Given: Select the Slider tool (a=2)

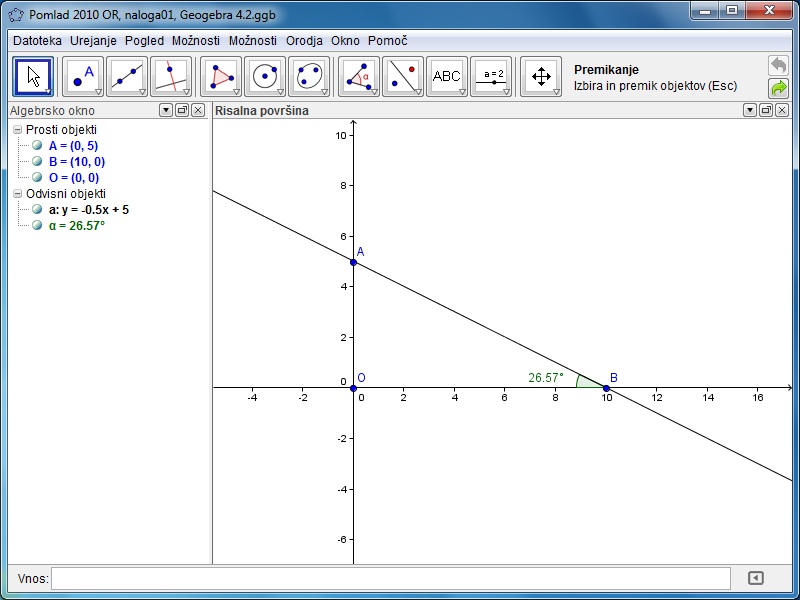Looking at the screenshot, I should tap(491, 76).
